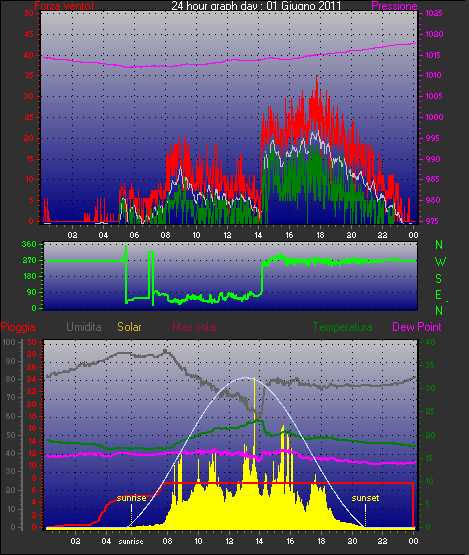The width and height of the screenshot is (469, 555).
Task: Click the 22 hour tick on the wind chart axis
Action: [382, 235]
